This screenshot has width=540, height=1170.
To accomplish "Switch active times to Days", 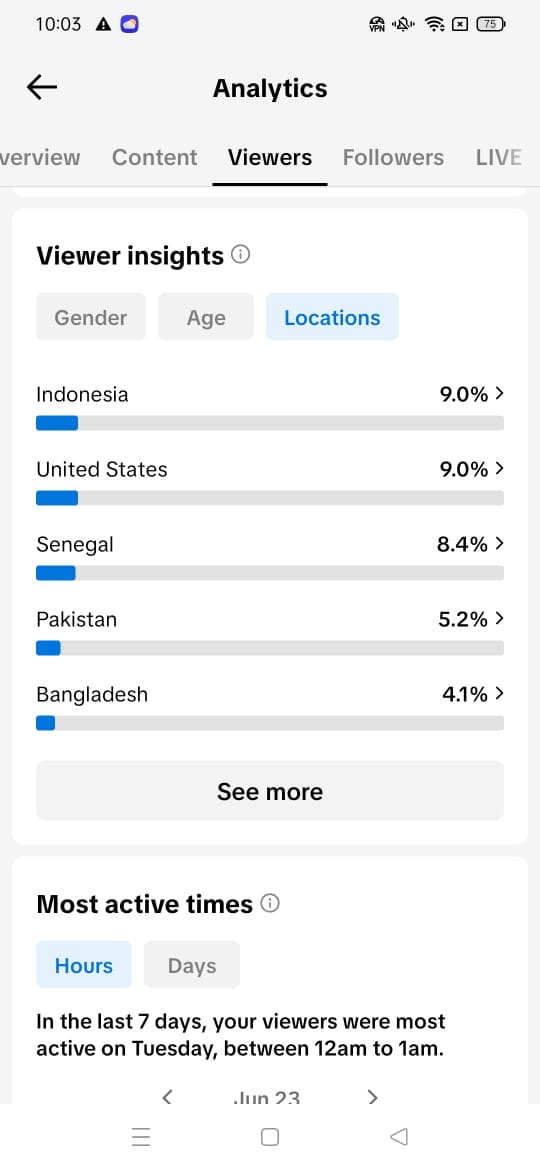I will (x=192, y=965).
